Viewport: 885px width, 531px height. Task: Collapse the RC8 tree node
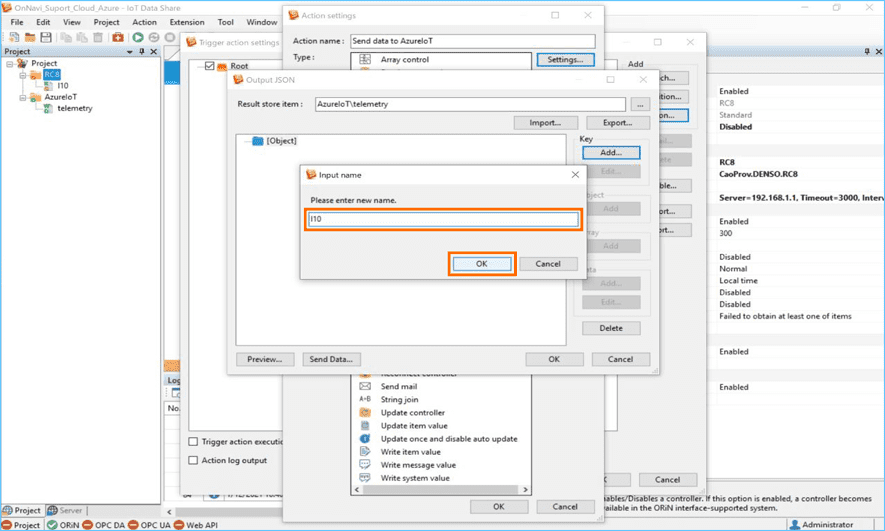[23, 75]
